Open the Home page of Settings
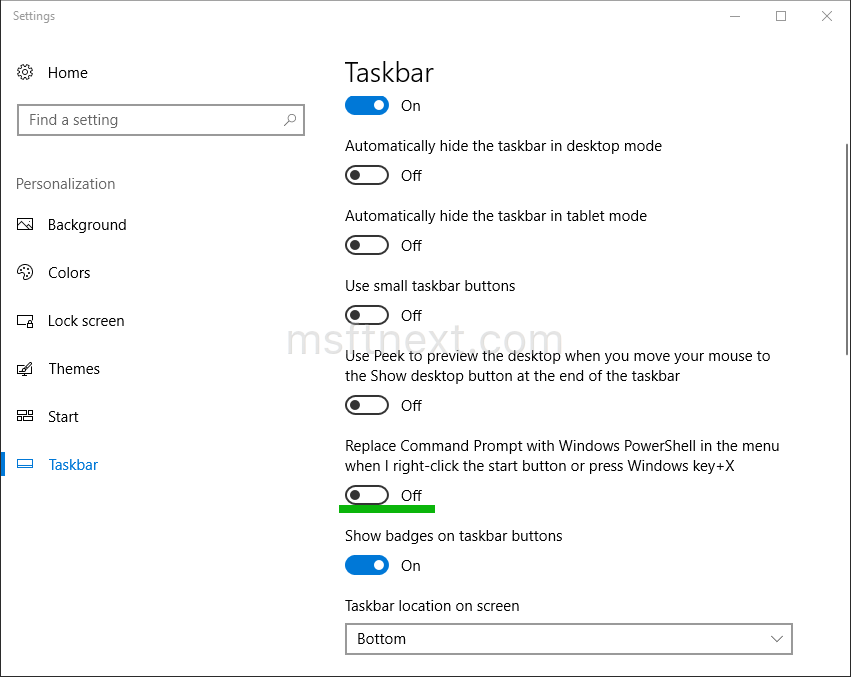This screenshot has height=677, width=851. click(x=67, y=72)
